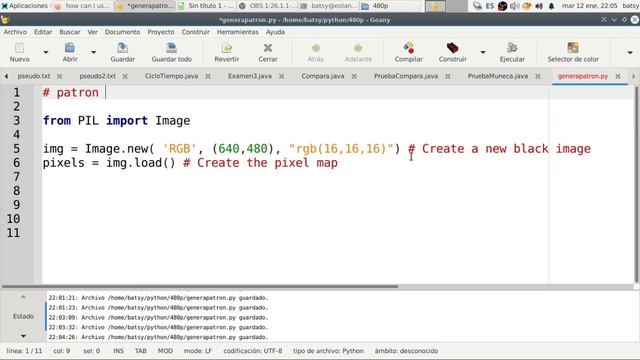Close the CicloTiempo.java tab
This screenshot has width=640, height=360.
coord(208,76)
